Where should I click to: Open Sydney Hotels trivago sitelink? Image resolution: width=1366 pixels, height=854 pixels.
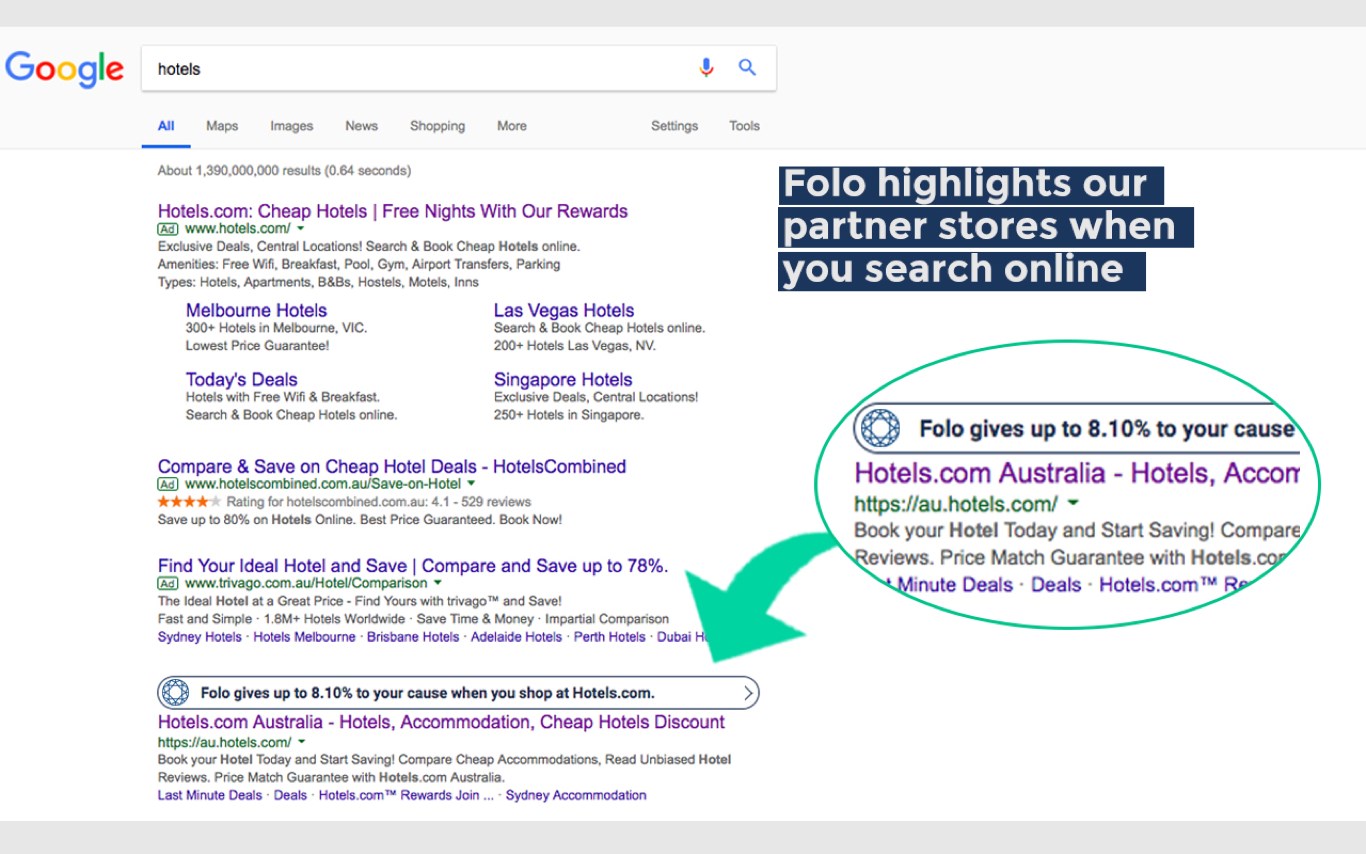[x=200, y=637]
